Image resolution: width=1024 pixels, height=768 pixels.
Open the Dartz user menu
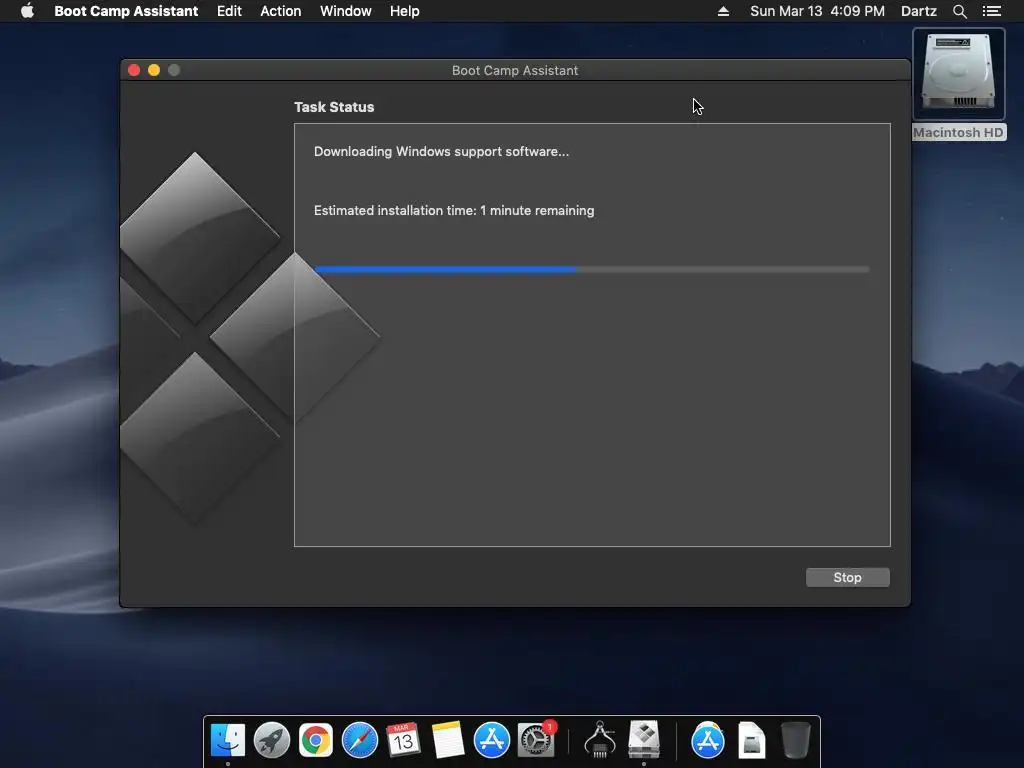[918, 11]
